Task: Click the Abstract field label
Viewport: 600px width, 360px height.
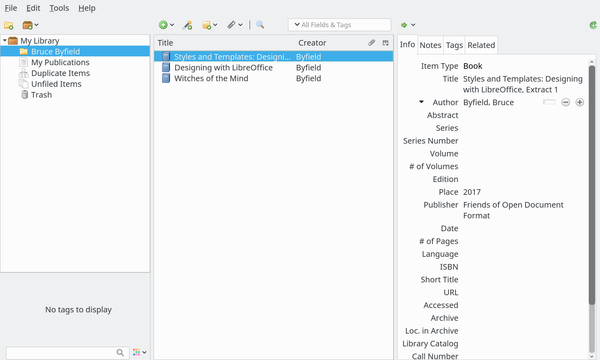Action: click(x=442, y=115)
